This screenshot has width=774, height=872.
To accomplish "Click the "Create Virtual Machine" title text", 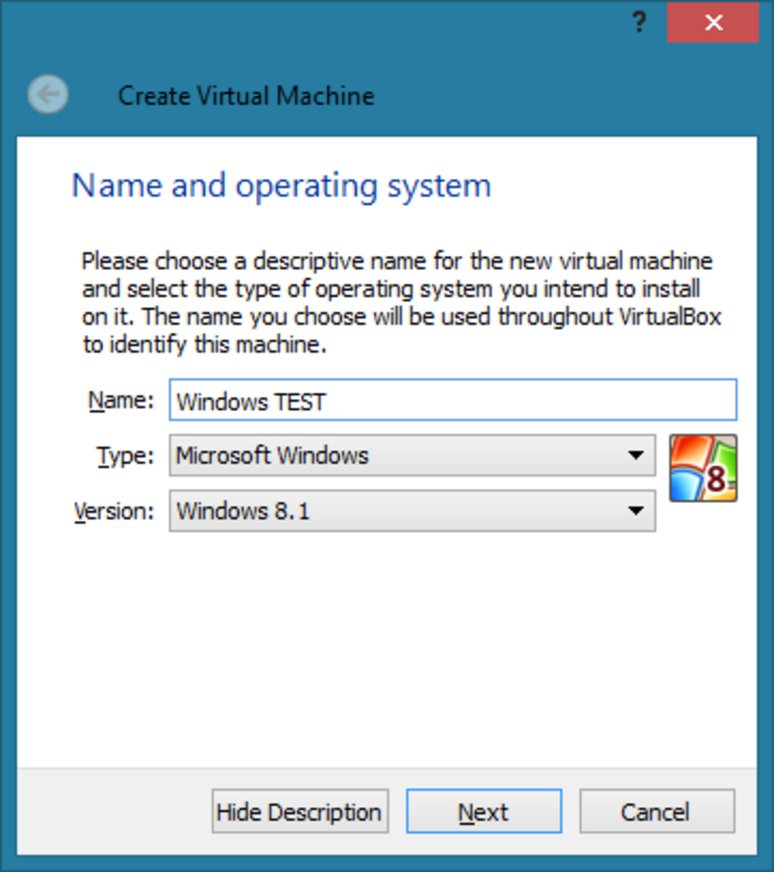I will (x=246, y=96).
